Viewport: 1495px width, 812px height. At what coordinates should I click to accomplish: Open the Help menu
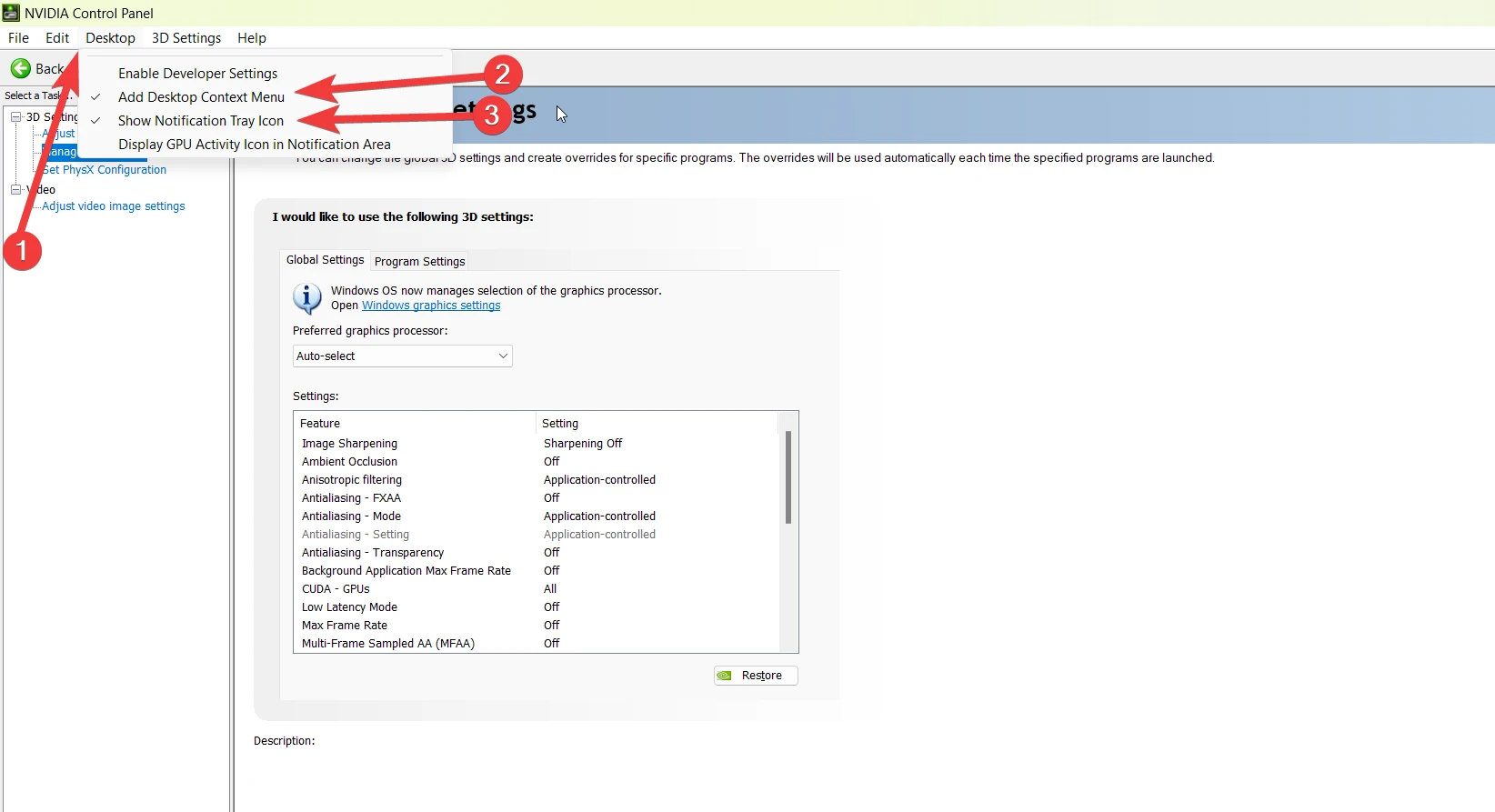point(252,38)
